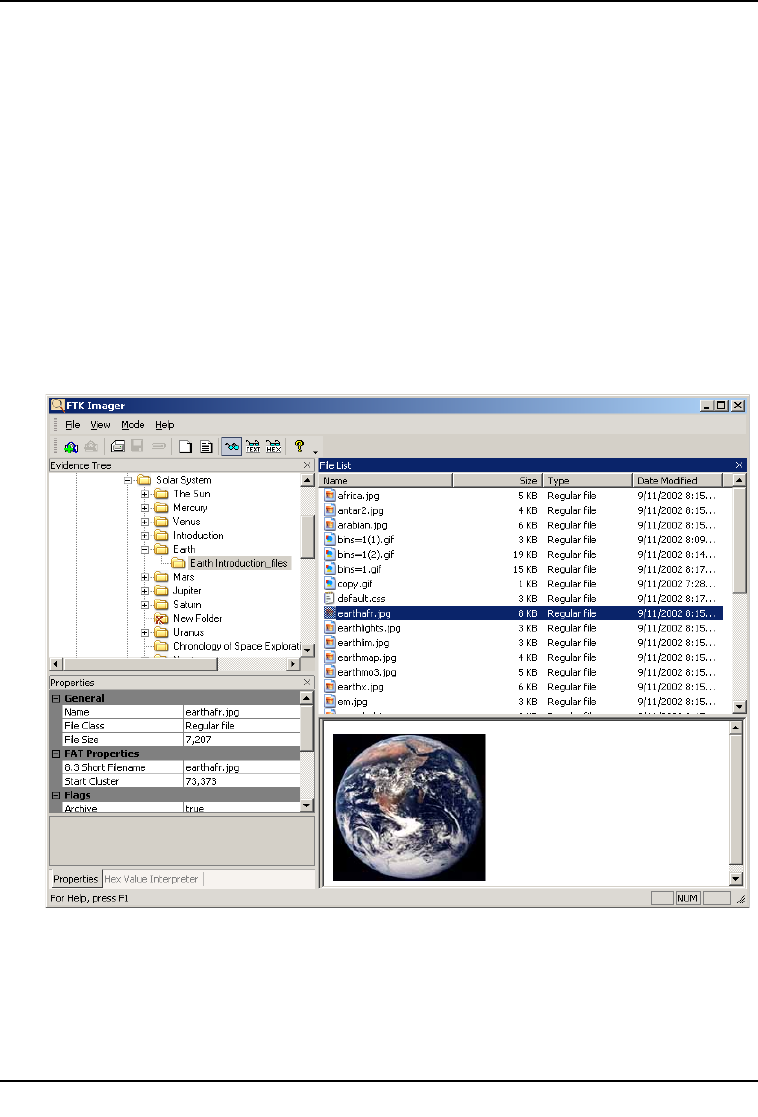Select em.jpg file icon
The height and width of the screenshot is (1117, 758).
pos(330,702)
